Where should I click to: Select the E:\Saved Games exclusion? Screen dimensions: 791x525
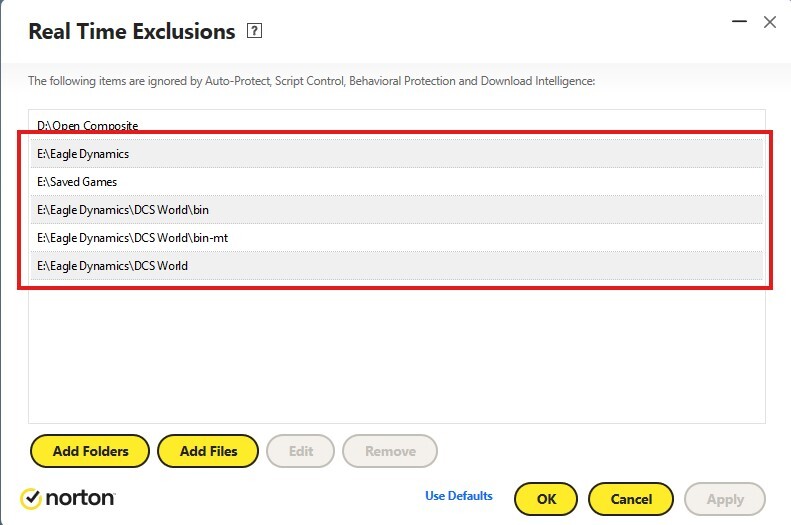pos(397,182)
